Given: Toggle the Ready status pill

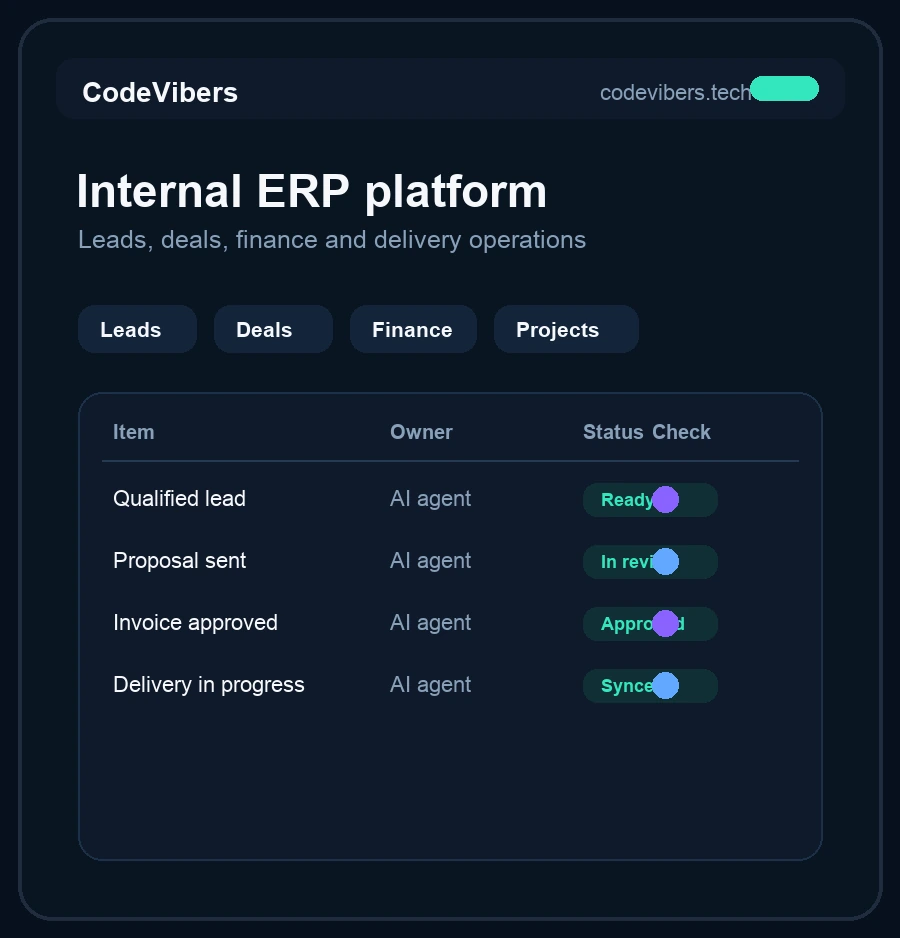Looking at the screenshot, I should [650, 500].
